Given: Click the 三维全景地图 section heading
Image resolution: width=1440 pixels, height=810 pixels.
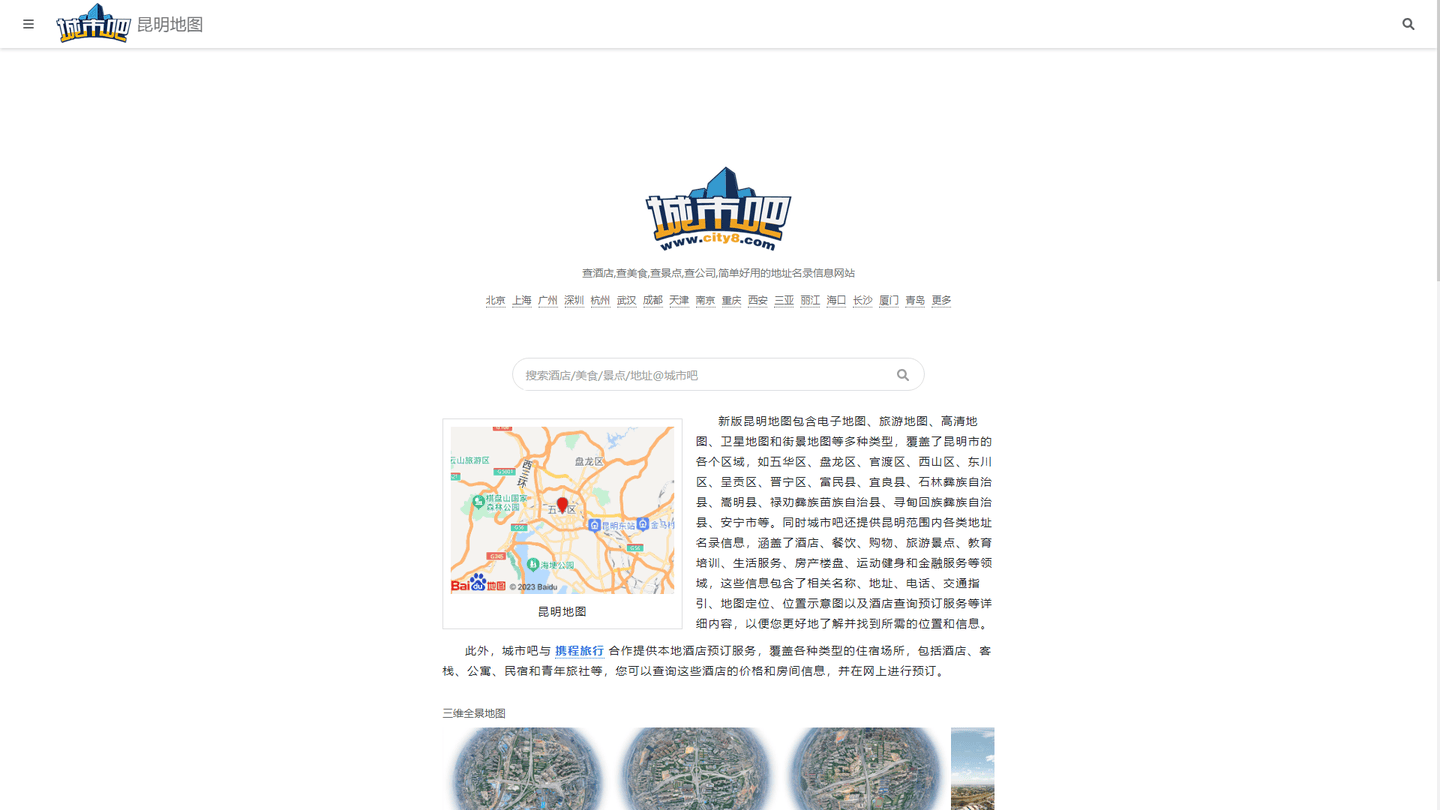Looking at the screenshot, I should coord(474,713).
